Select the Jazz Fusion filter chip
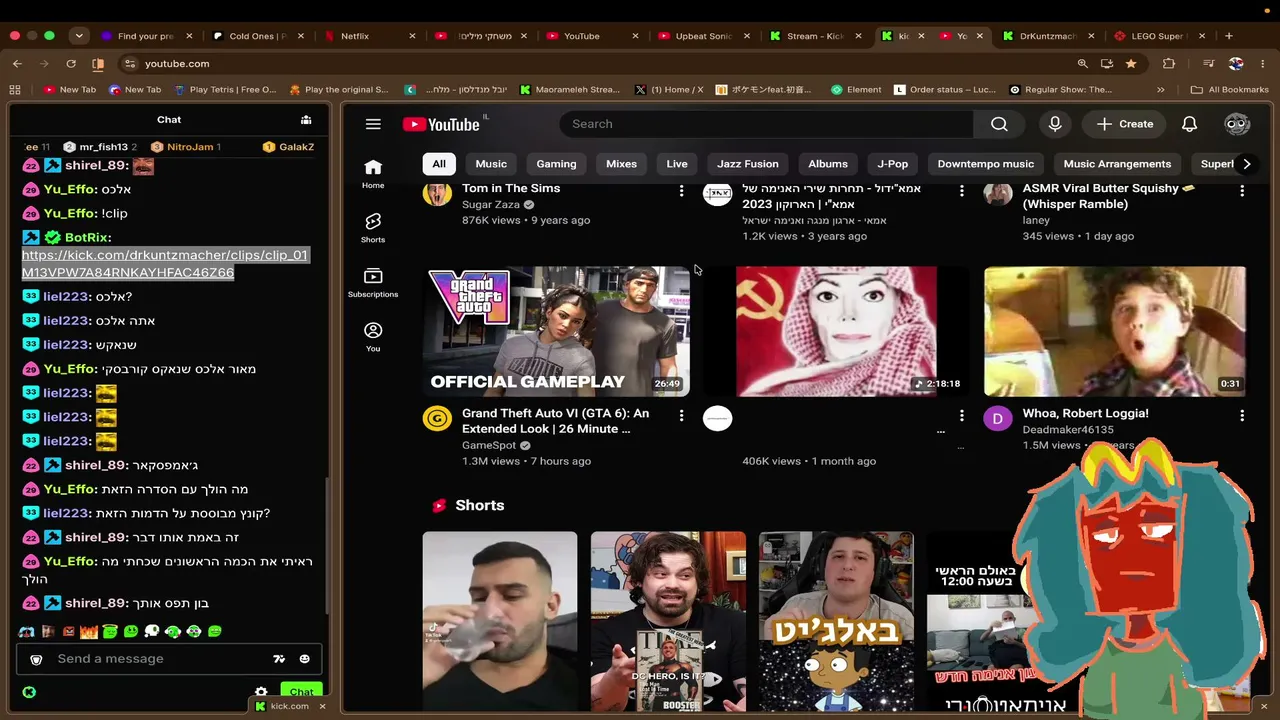Viewport: 1280px width, 720px height. pyautogui.click(x=748, y=164)
